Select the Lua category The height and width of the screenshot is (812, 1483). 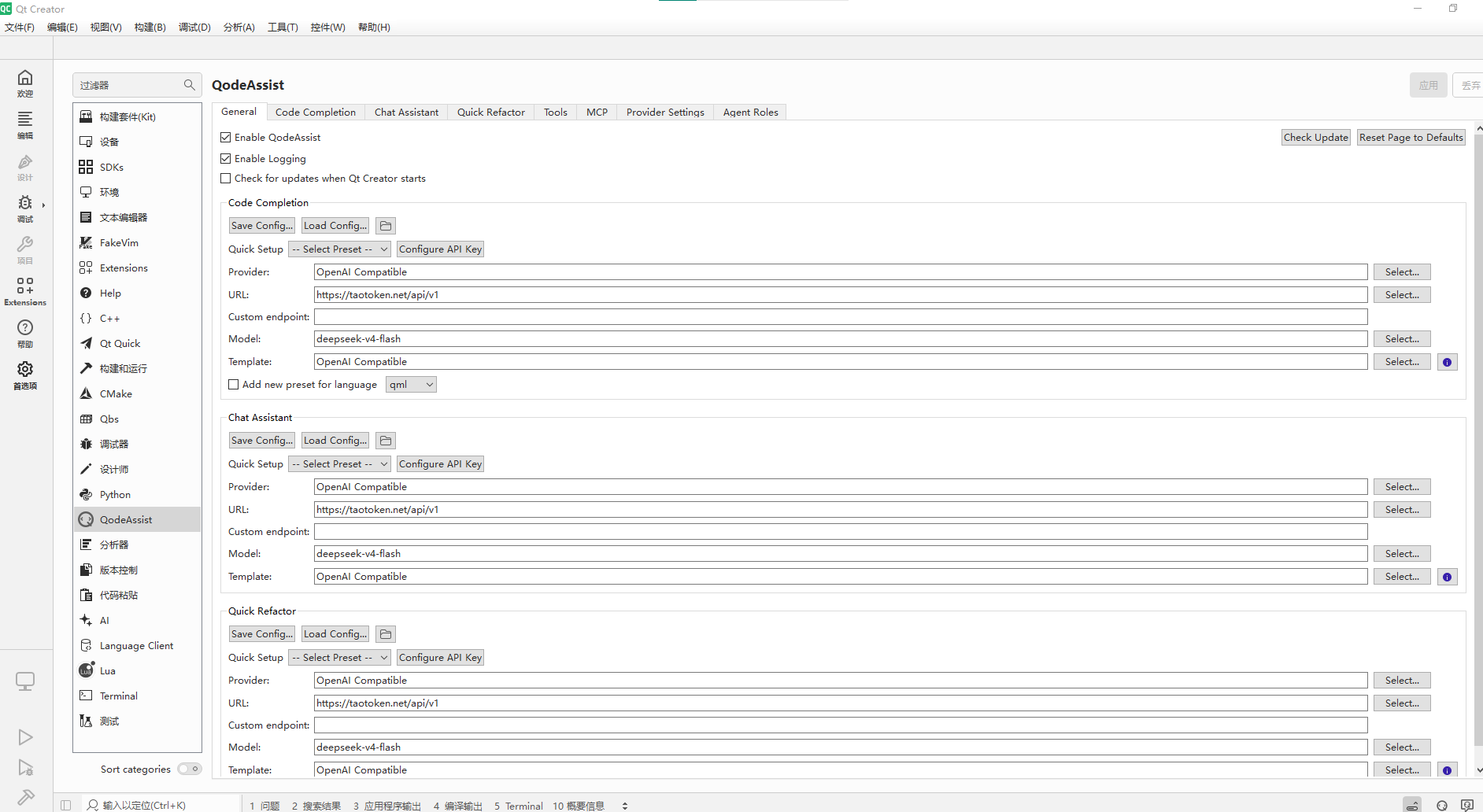[x=138, y=670]
